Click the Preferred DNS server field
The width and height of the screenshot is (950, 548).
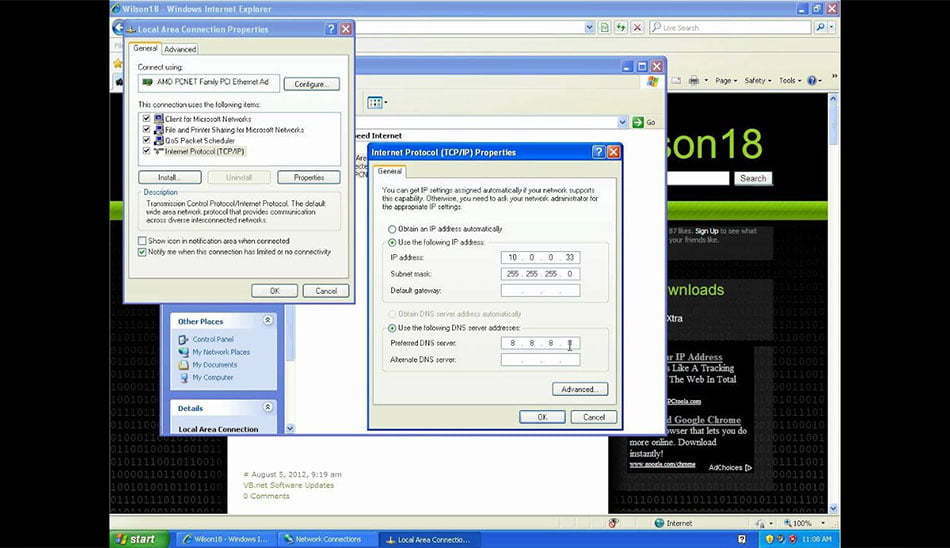coord(540,343)
